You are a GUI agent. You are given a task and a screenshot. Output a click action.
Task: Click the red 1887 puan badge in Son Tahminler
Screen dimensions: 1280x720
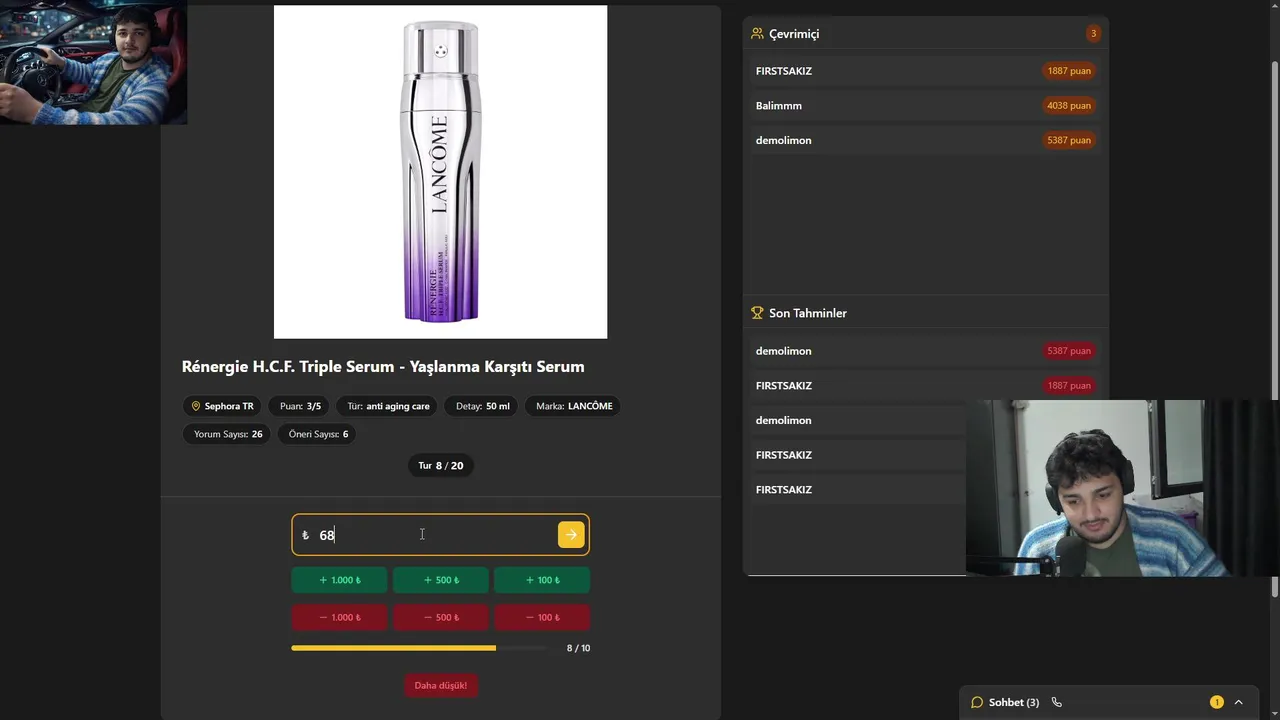click(x=1068, y=385)
